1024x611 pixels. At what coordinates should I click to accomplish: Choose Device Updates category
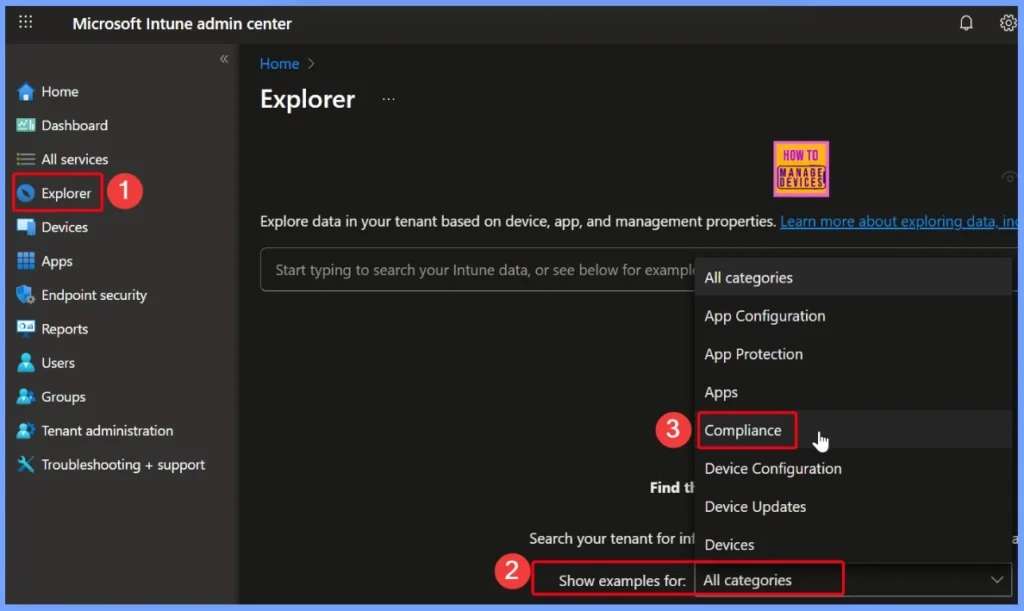853,507
